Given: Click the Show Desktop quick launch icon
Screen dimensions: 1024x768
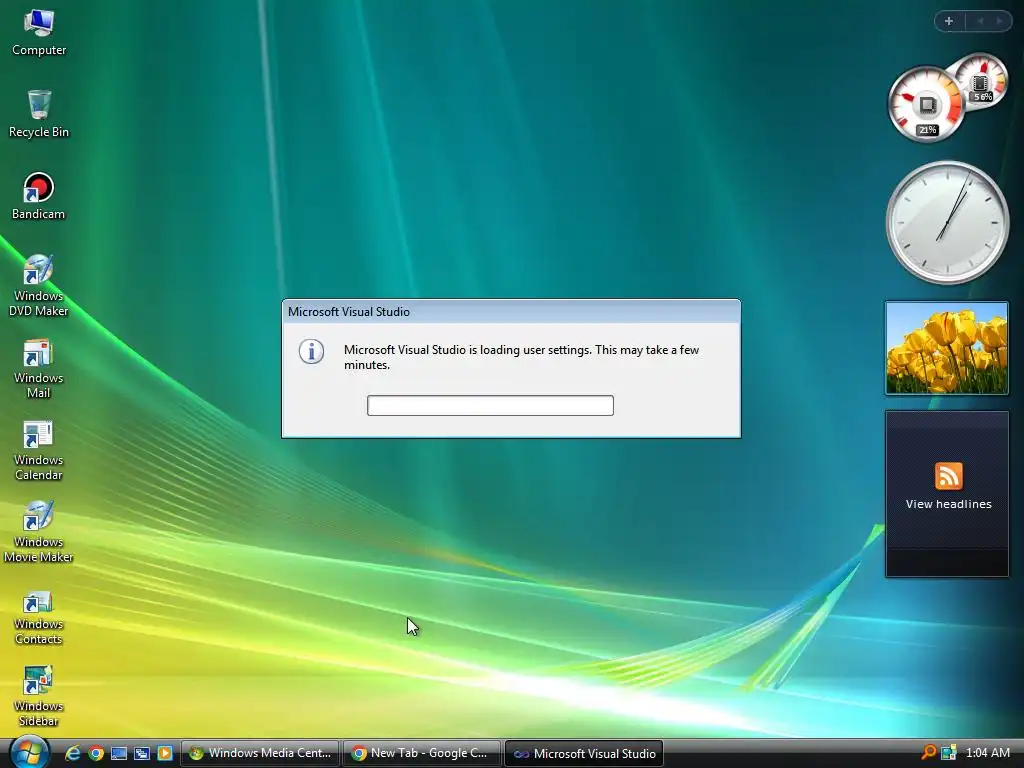Looking at the screenshot, I should [119, 753].
